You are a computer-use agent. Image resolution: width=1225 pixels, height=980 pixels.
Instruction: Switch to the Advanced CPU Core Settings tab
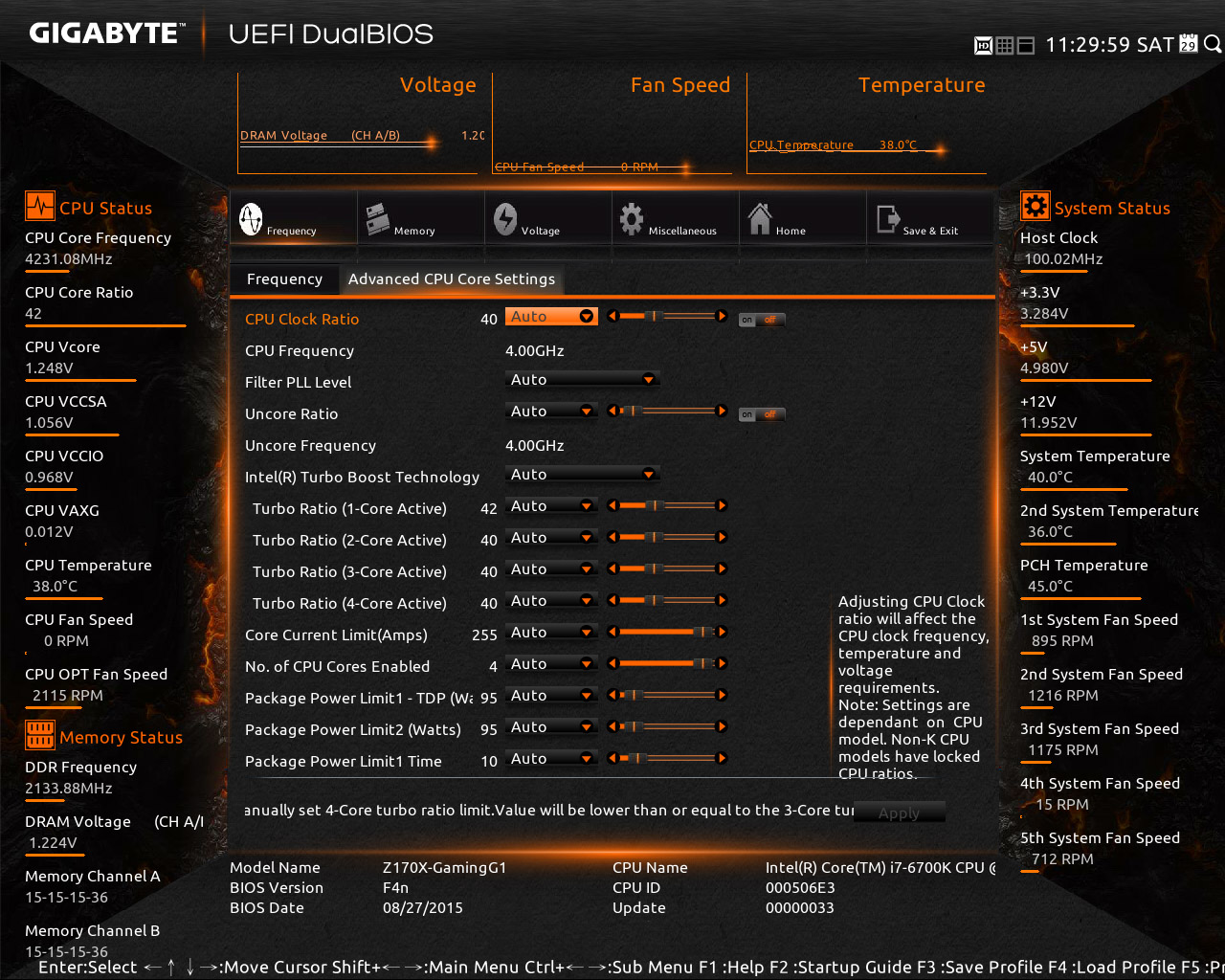pos(451,279)
